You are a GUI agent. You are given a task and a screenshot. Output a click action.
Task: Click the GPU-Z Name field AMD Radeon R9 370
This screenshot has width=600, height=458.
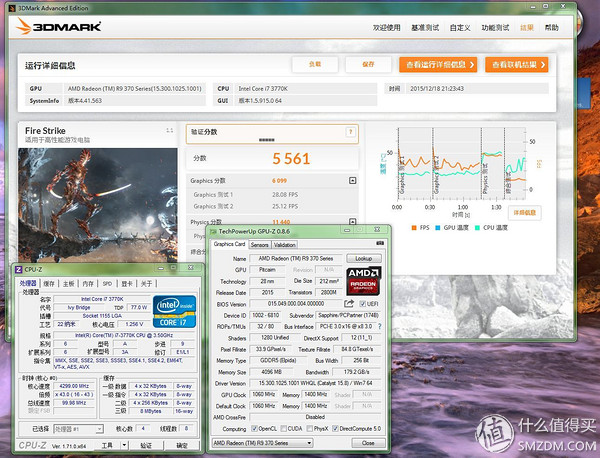[296, 259]
